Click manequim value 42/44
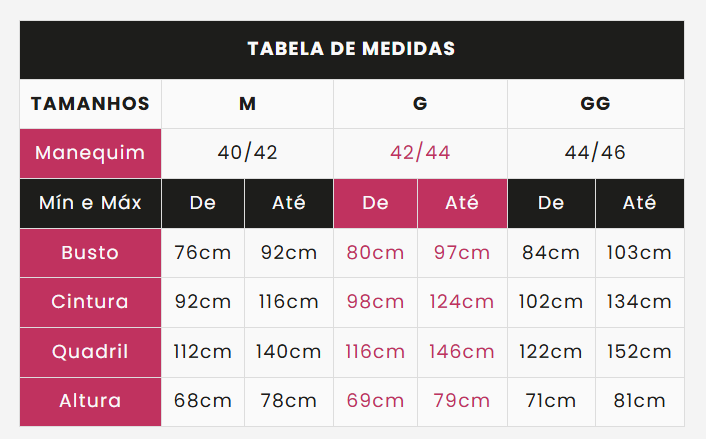Screen dimensions: 706x439 coord(420,153)
